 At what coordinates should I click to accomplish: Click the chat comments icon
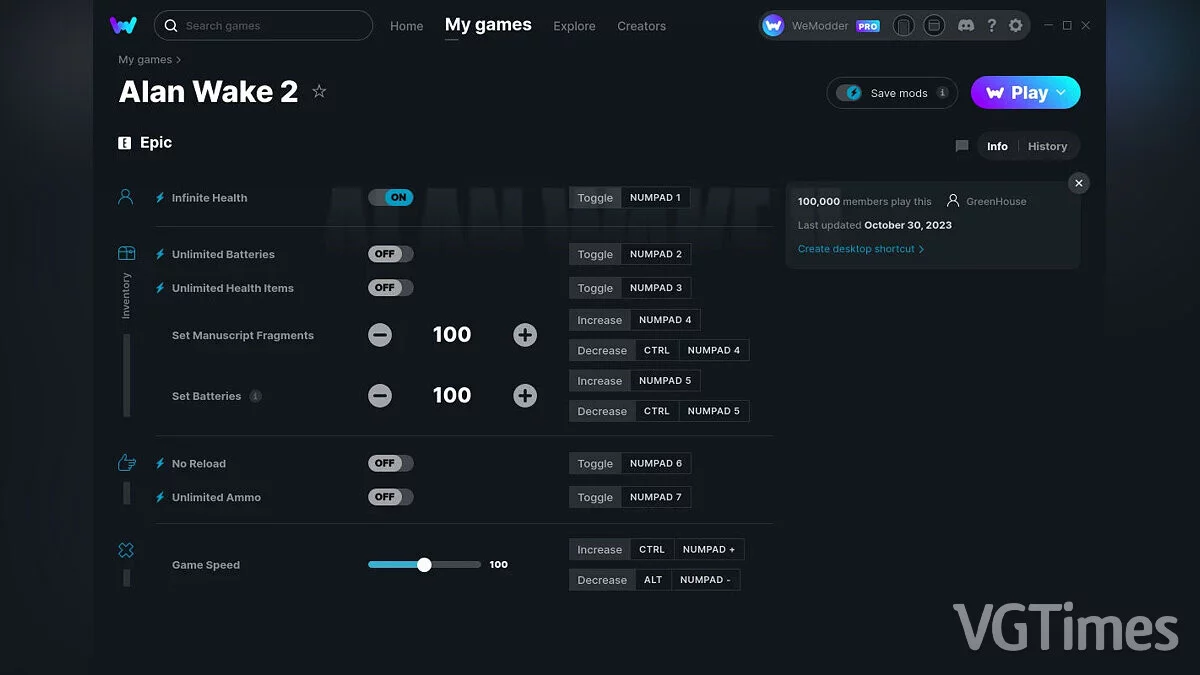[x=962, y=146]
